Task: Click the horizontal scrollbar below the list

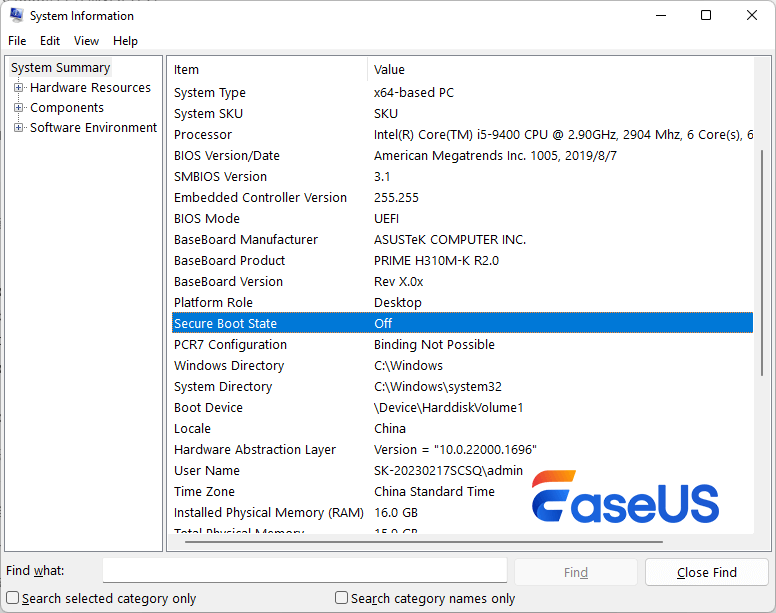Action: pos(424,542)
